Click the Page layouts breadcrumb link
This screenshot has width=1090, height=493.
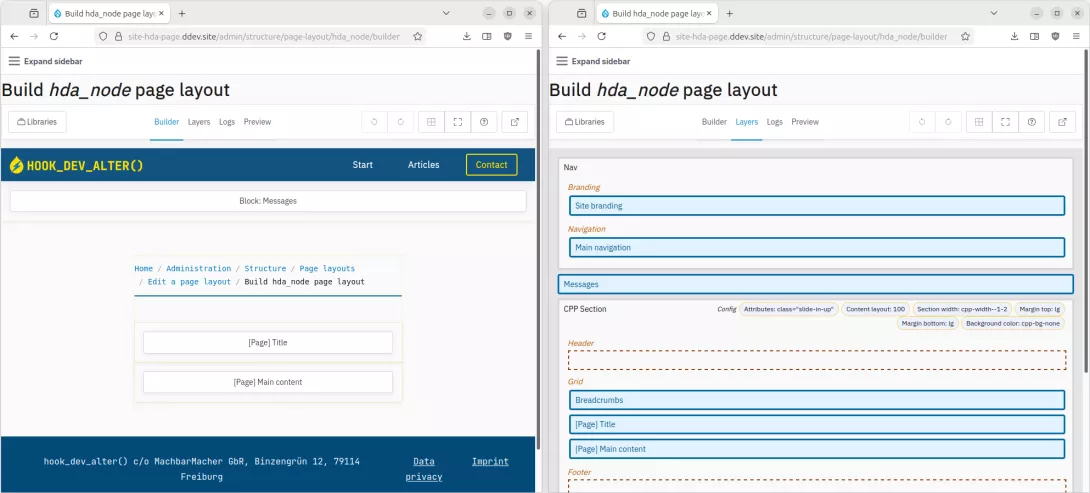(327, 268)
